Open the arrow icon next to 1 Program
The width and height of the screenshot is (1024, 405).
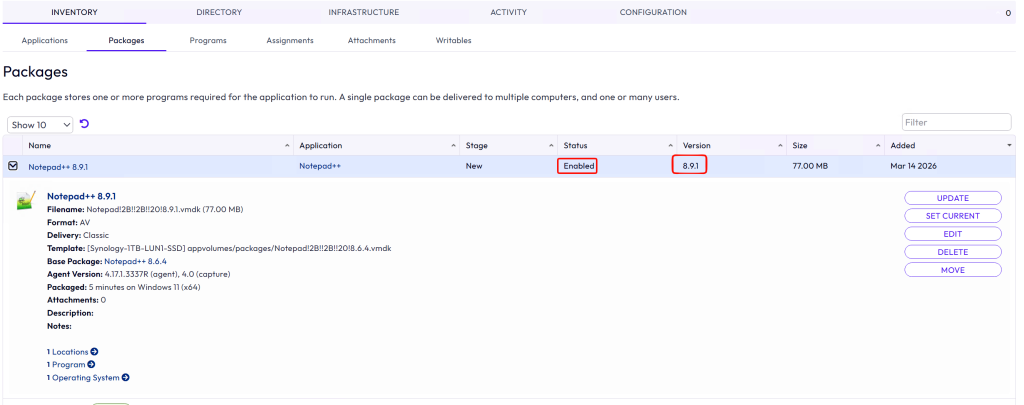(91, 364)
